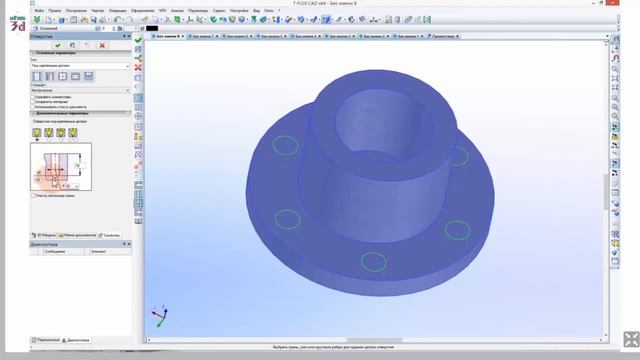Viewport: 640px width, 360px height.
Task: Tick the third checkbox about document status
Action: coord(33,107)
